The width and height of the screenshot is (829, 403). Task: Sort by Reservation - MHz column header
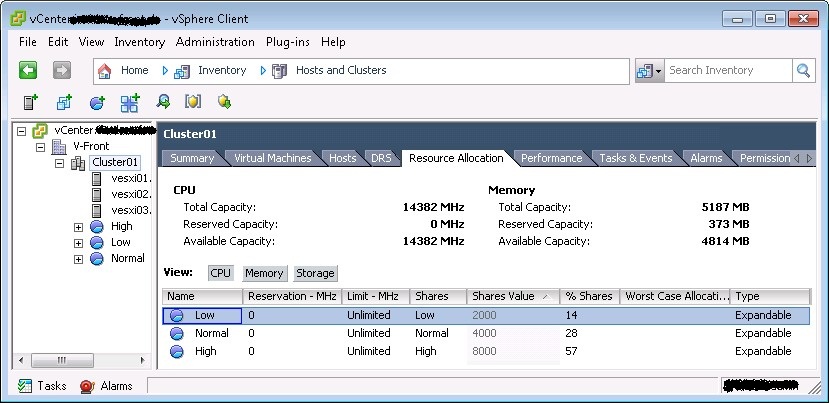(x=292, y=296)
